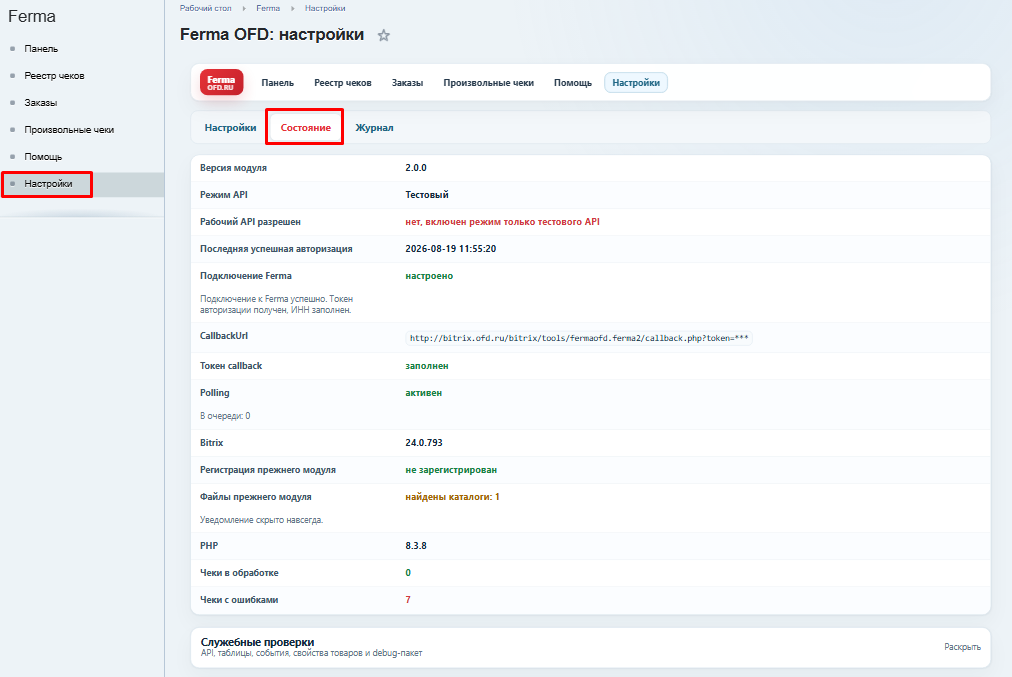The height and width of the screenshot is (677, 1012).
Task: Open Произвольные чеки in the left sidebar
Action: pyautogui.click(x=69, y=130)
